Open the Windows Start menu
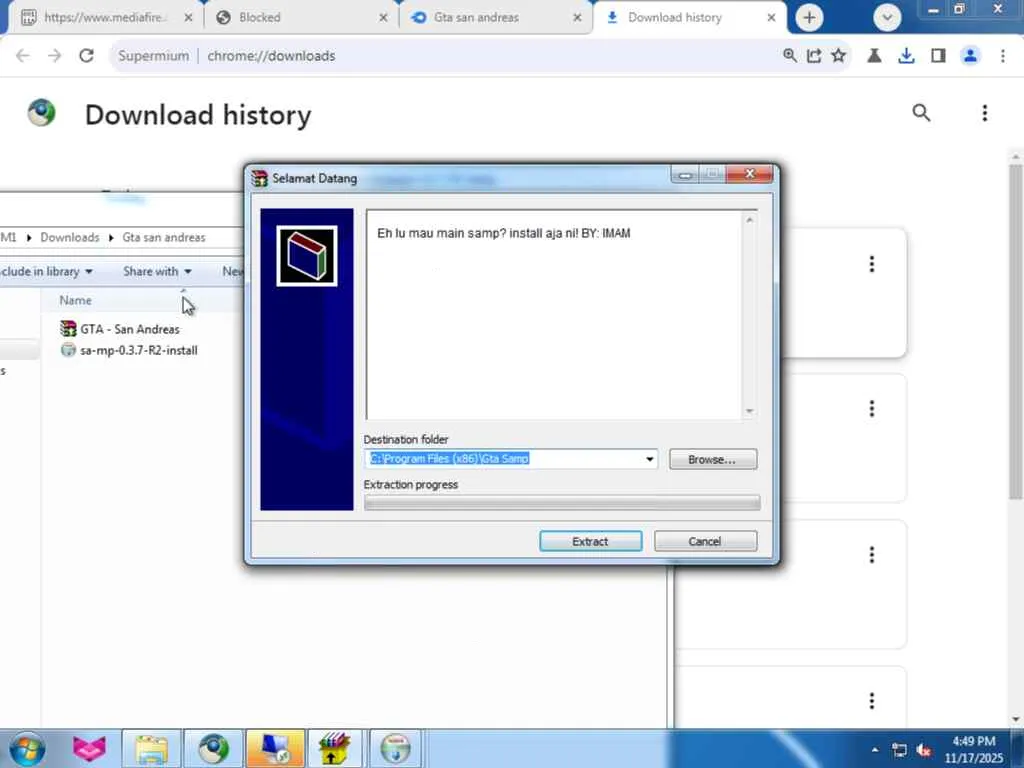Screen dimensions: 1024x768 click(x=27, y=749)
